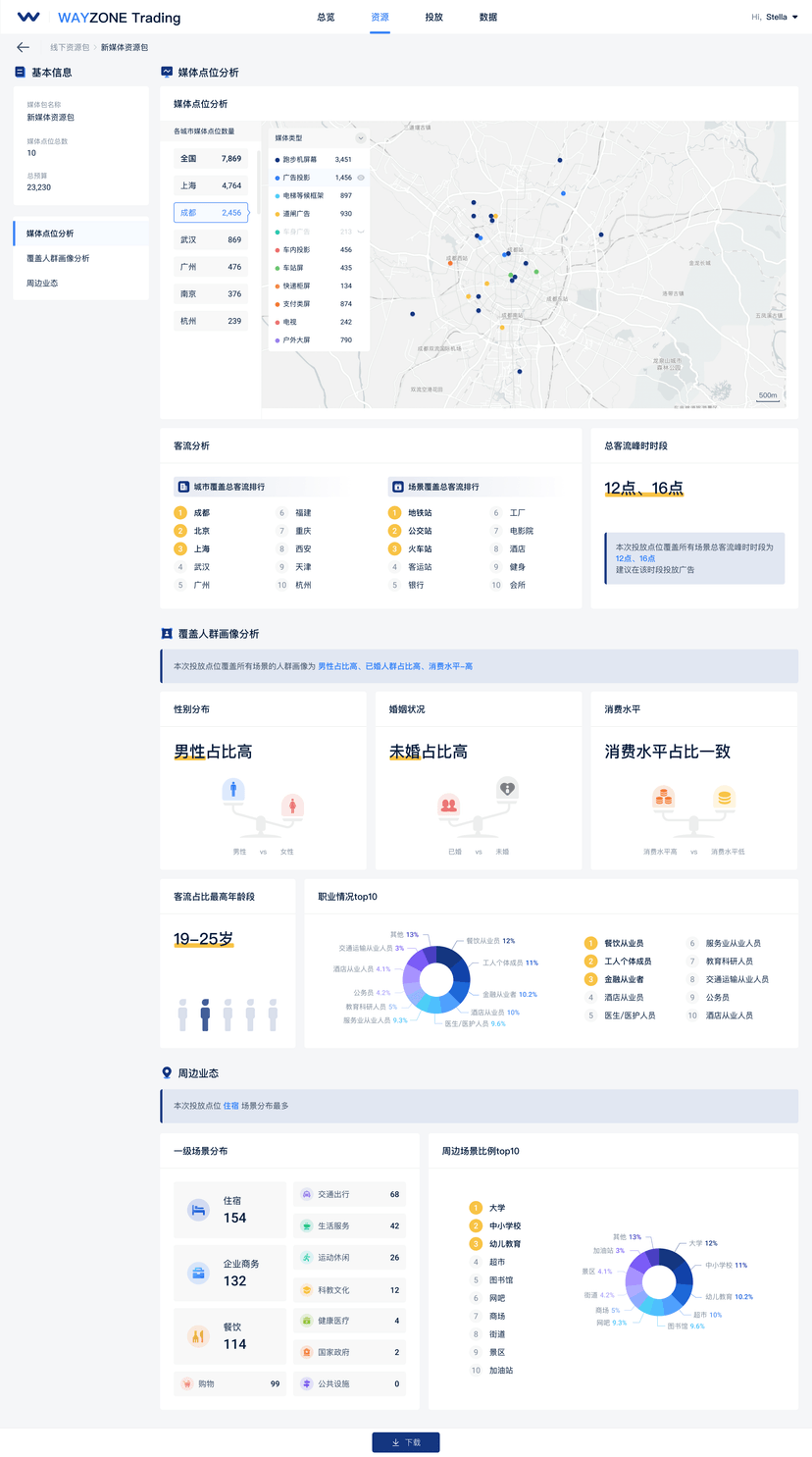This screenshot has width=812, height=1457.
Task: Switch to the 投放 tab
Action: tap(433, 18)
